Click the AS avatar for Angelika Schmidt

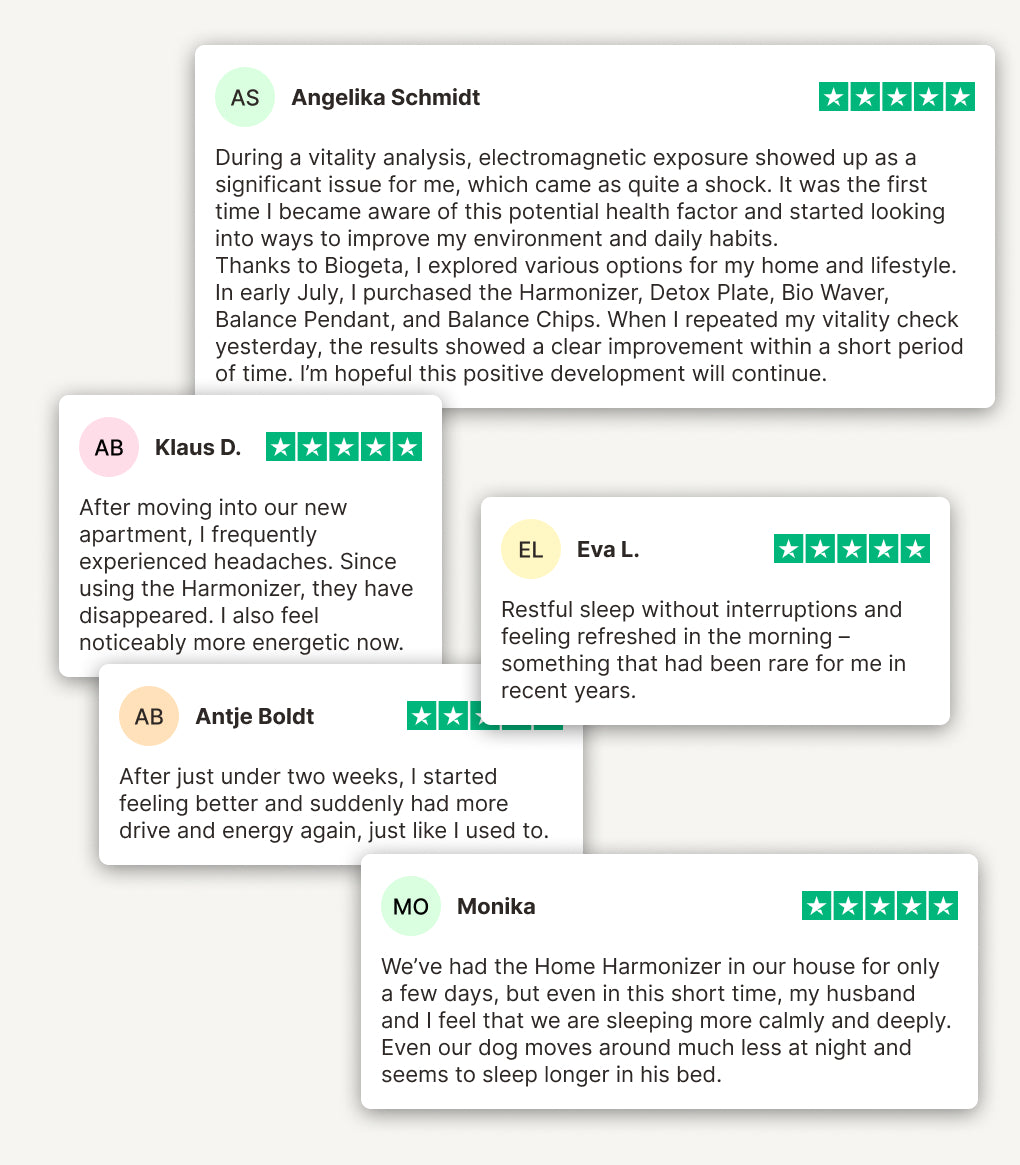[245, 97]
